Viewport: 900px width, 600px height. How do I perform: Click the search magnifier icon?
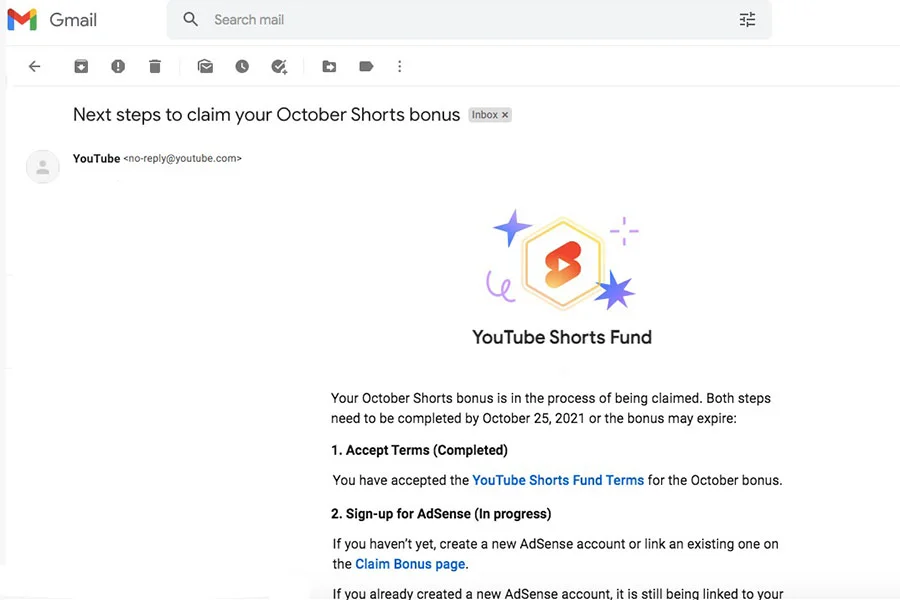[x=191, y=20]
